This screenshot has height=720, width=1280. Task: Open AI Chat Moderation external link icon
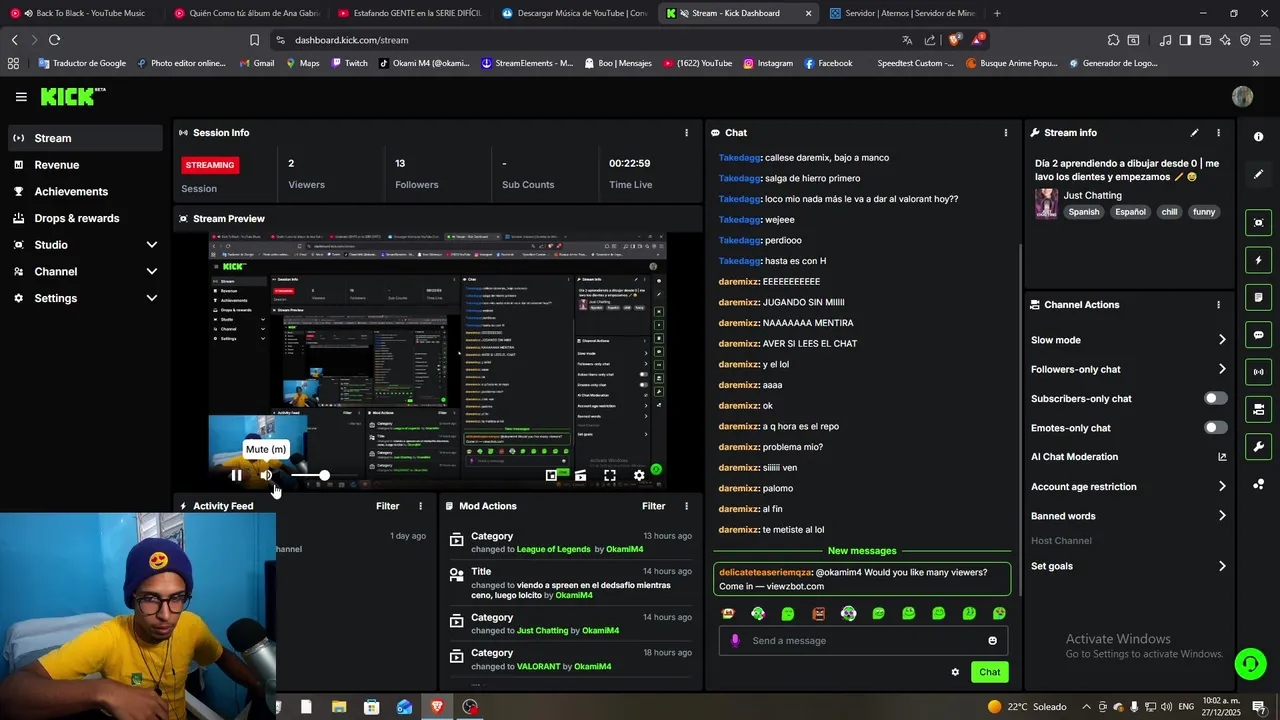[1222, 457]
